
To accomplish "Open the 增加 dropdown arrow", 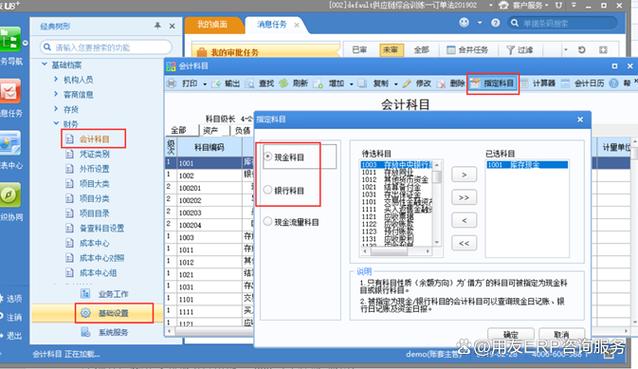I will 352,84.
